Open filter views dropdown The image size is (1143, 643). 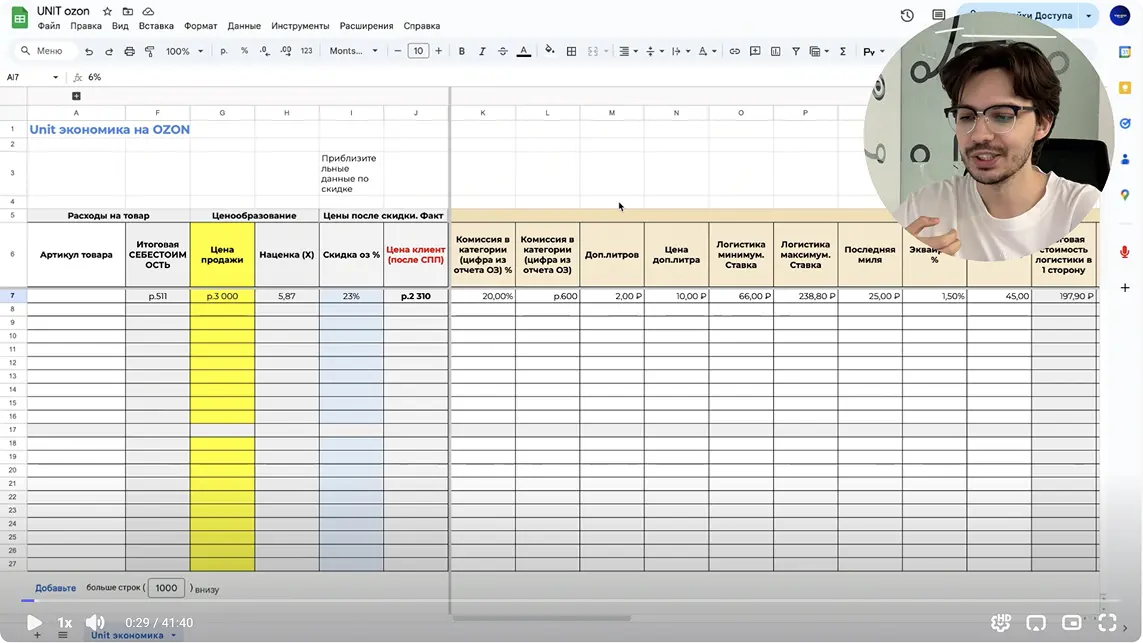click(x=819, y=51)
